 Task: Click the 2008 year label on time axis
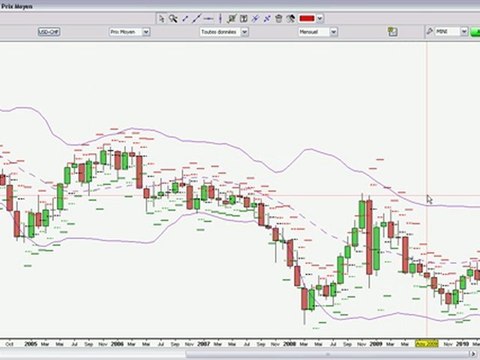(289, 344)
